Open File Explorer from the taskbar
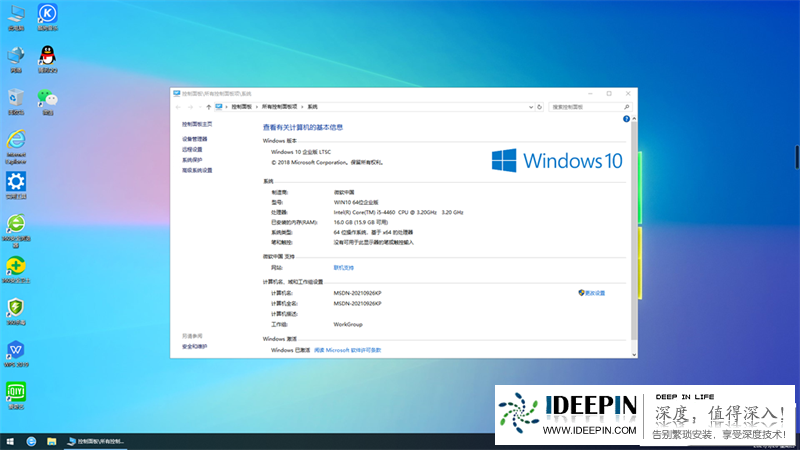The width and height of the screenshot is (800, 450). point(52,441)
